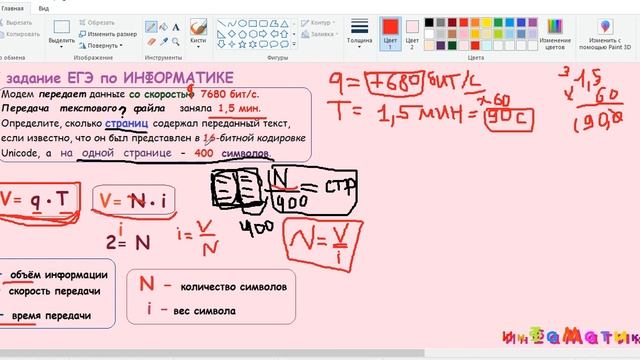Select the Magnifier tool
Image resolution: width=640 pixels, height=360 pixels.
coord(176,41)
